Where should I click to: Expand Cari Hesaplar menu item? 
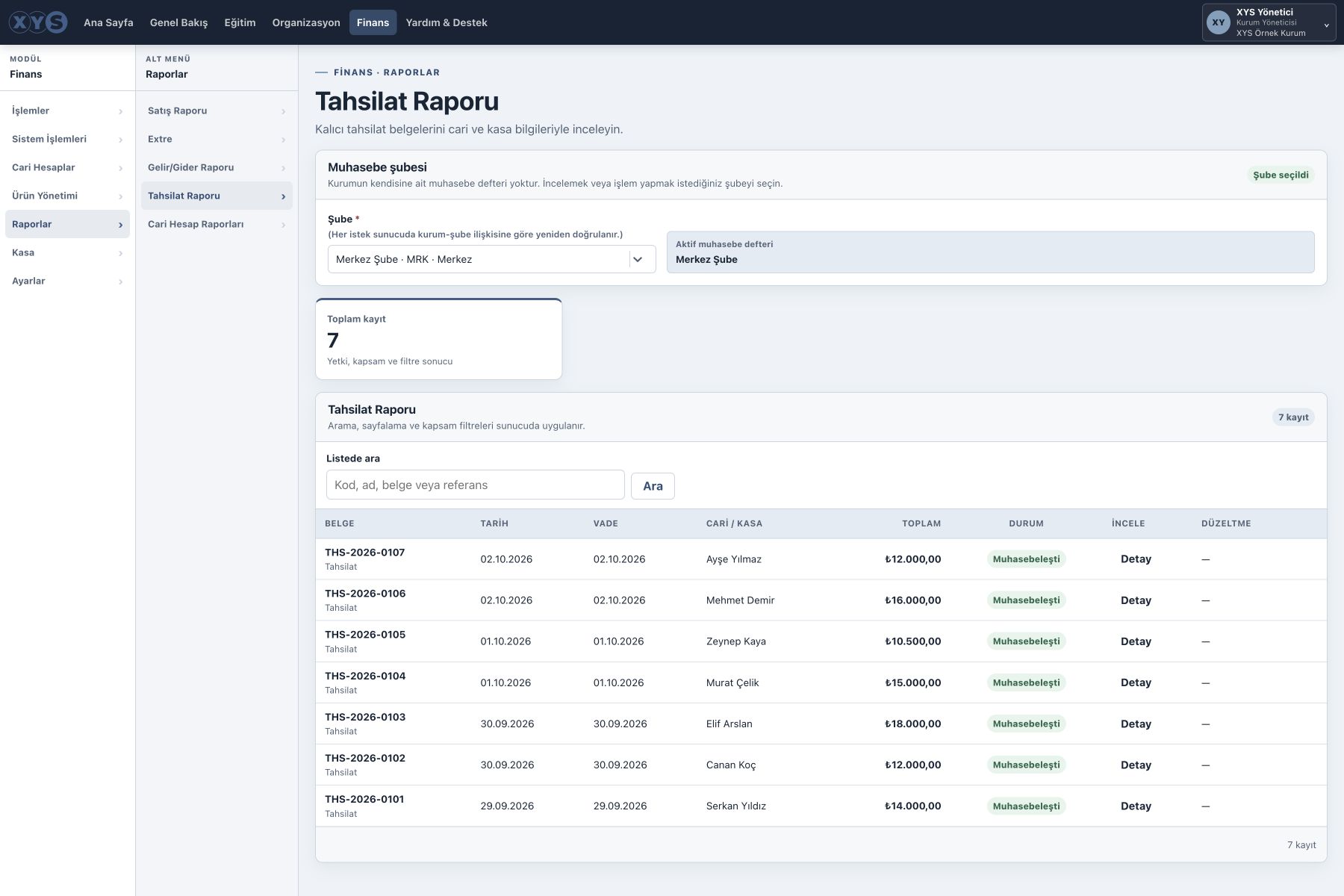[x=67, y=167]
